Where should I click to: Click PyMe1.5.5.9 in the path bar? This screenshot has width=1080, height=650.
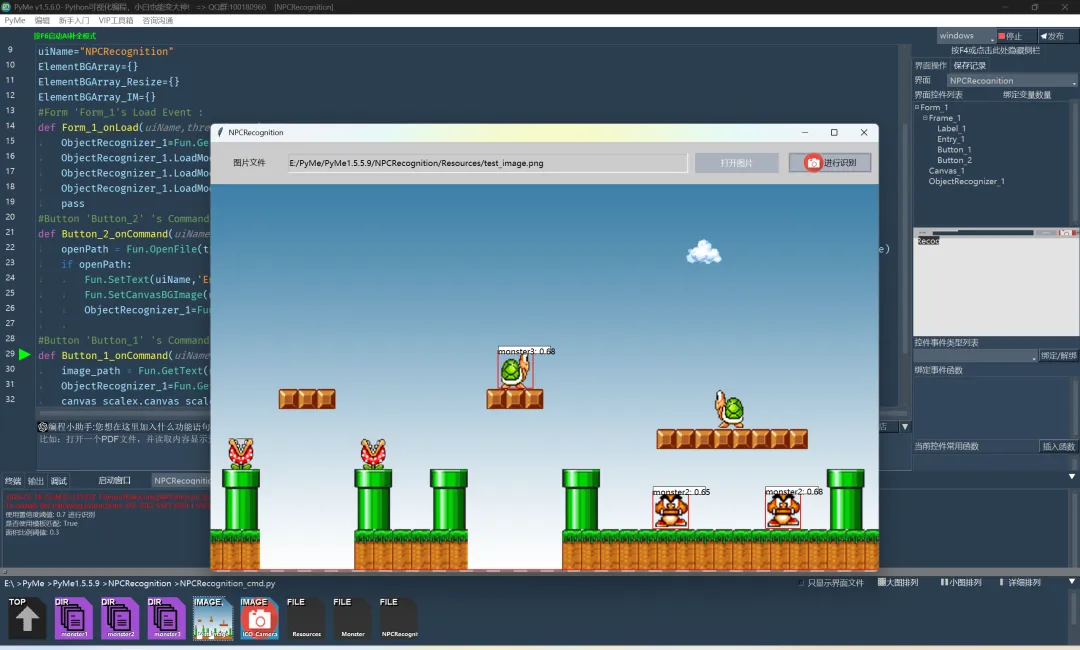[76, 583]
